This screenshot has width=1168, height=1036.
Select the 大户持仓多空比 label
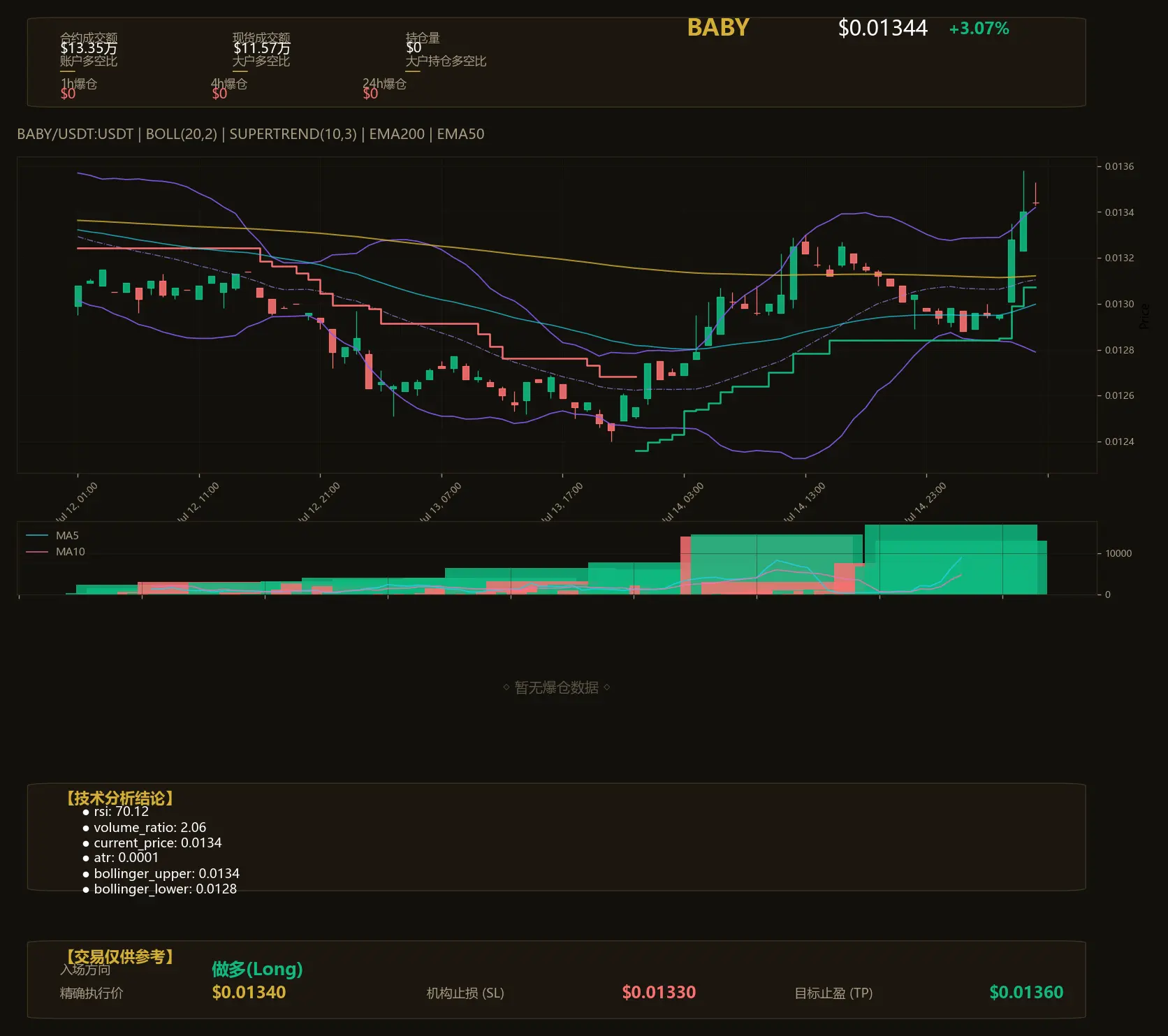pyautogui.click(x=446, y=61)
